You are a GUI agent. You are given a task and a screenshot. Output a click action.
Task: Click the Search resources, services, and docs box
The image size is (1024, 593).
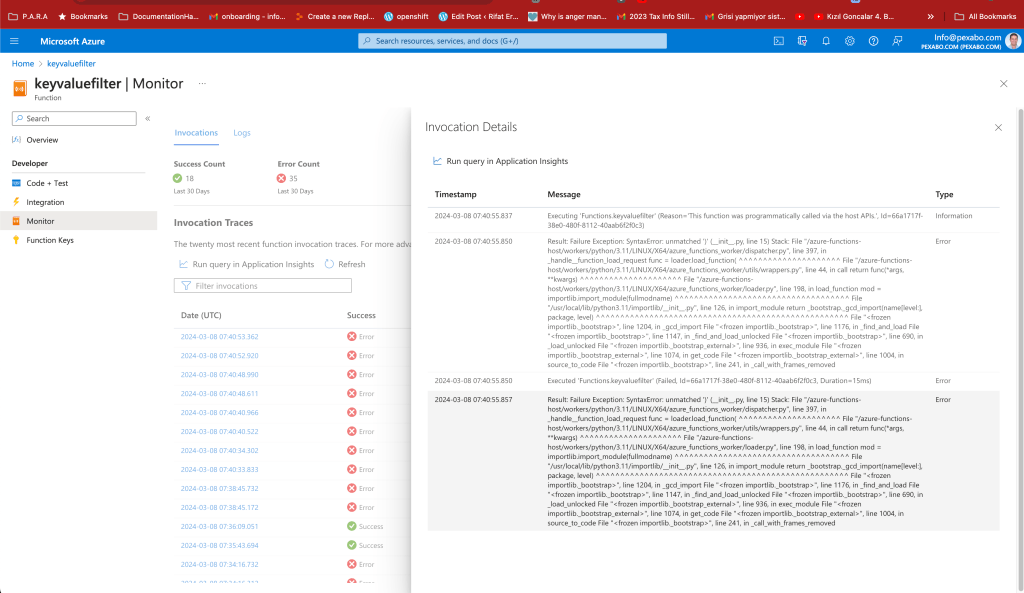512,41
